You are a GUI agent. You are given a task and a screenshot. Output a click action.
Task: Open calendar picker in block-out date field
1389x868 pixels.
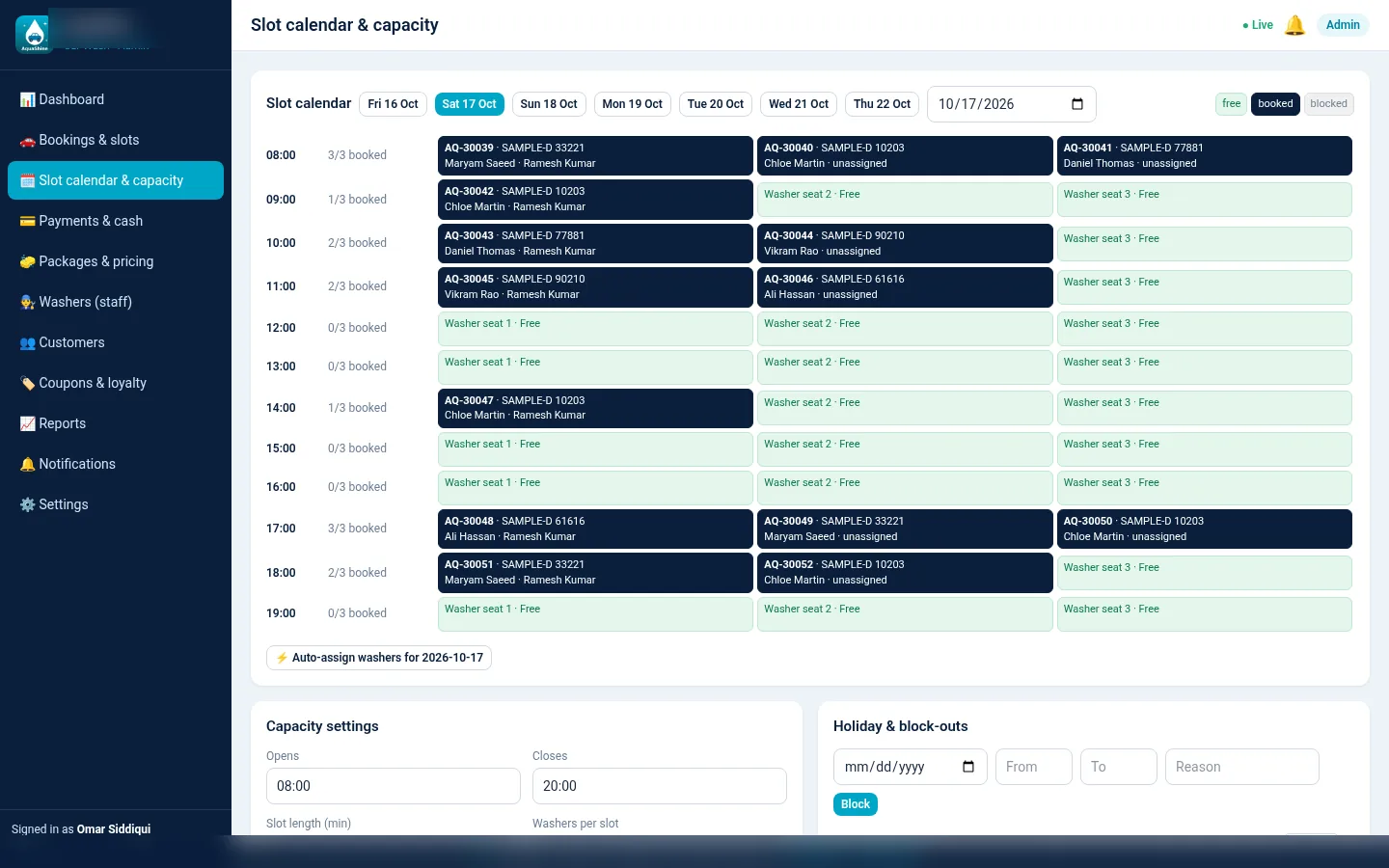coord(968,767)
